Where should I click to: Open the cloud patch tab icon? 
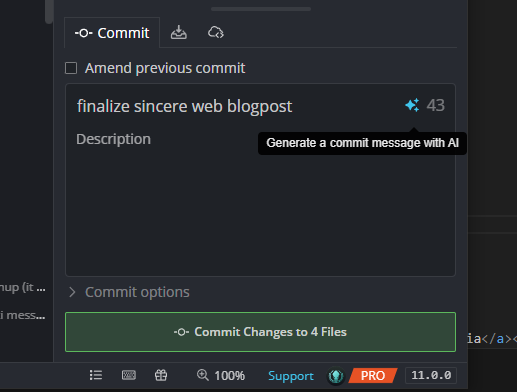click(x=216, y=32)
